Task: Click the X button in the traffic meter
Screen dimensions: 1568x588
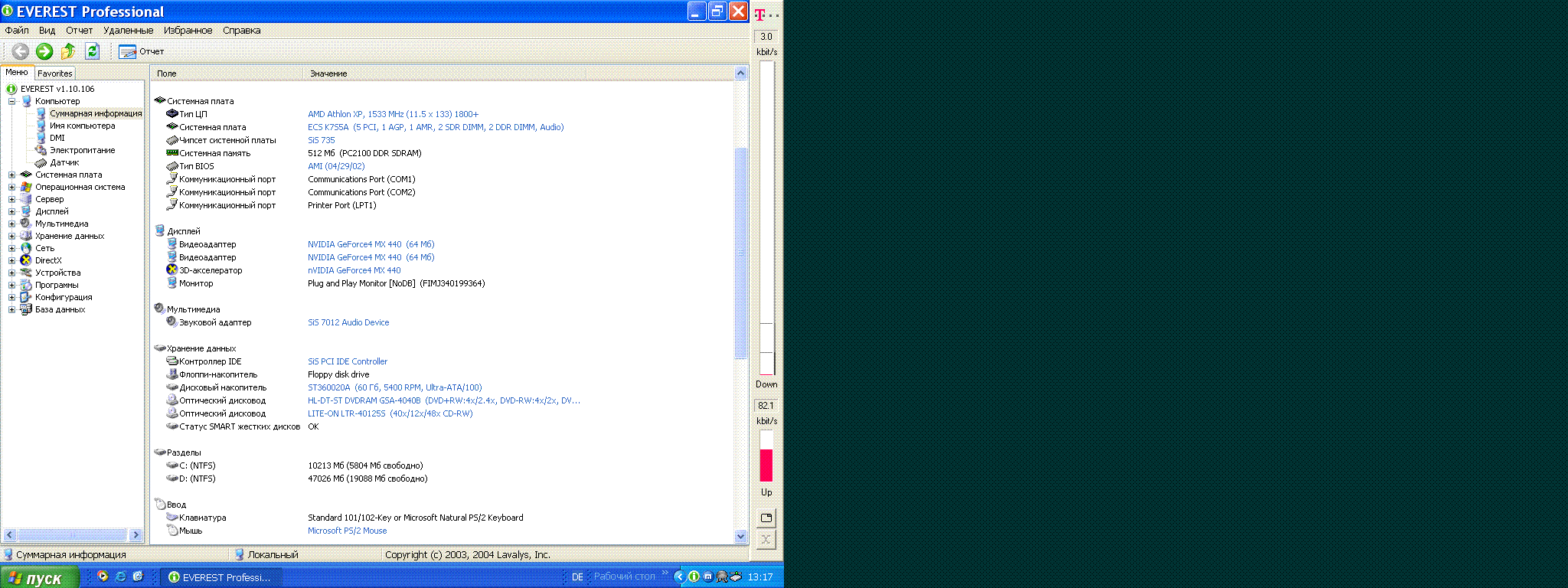Action: pyautogui.click(x=766, y=540)
